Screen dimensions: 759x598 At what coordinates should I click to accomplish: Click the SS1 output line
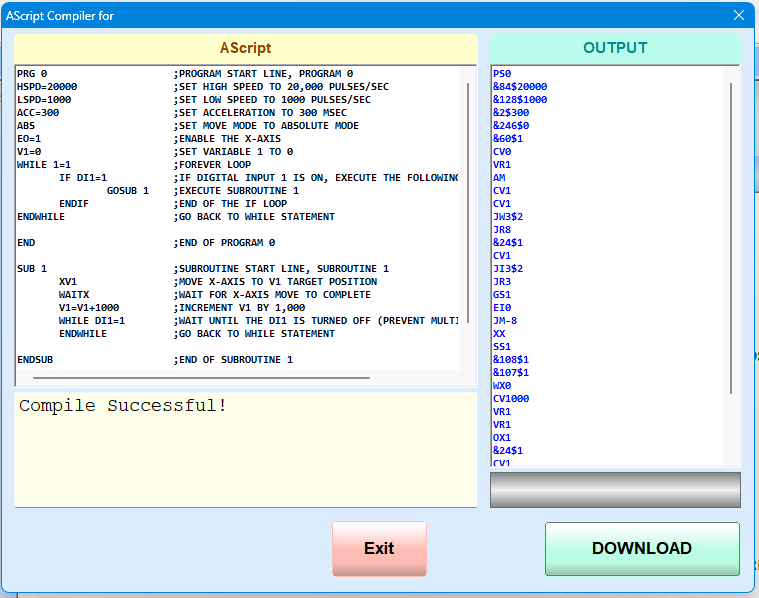pyautogui.click(x=502, y=347)
